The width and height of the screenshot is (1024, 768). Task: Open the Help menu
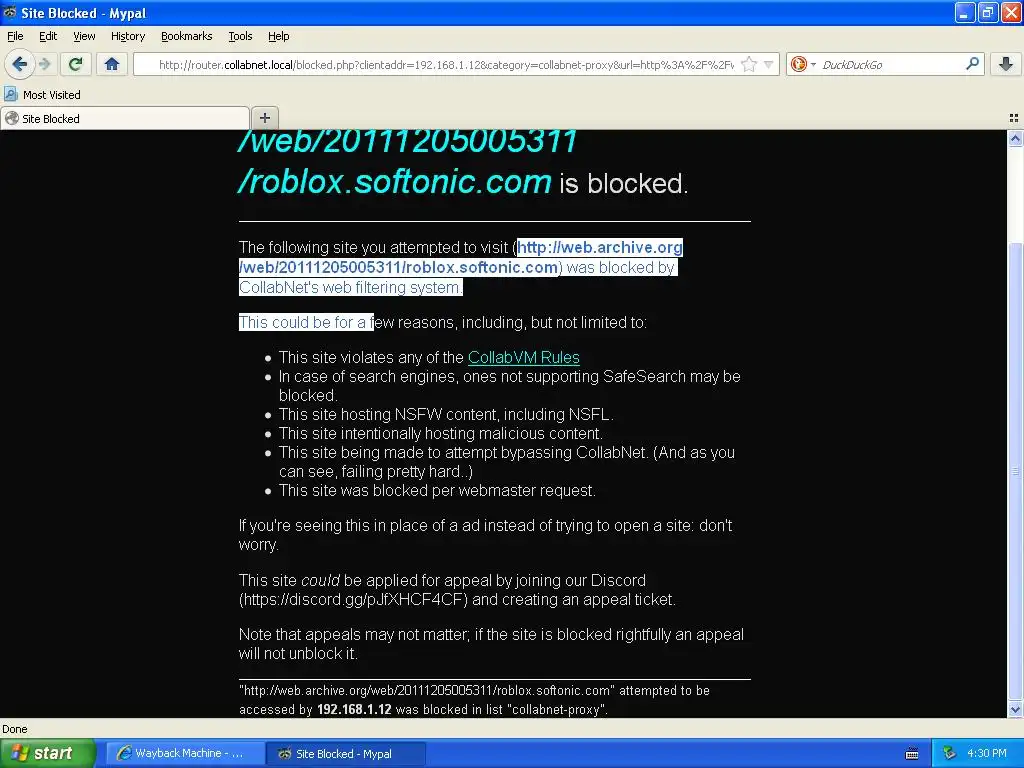pyautogui.click(x=278, y=36)
